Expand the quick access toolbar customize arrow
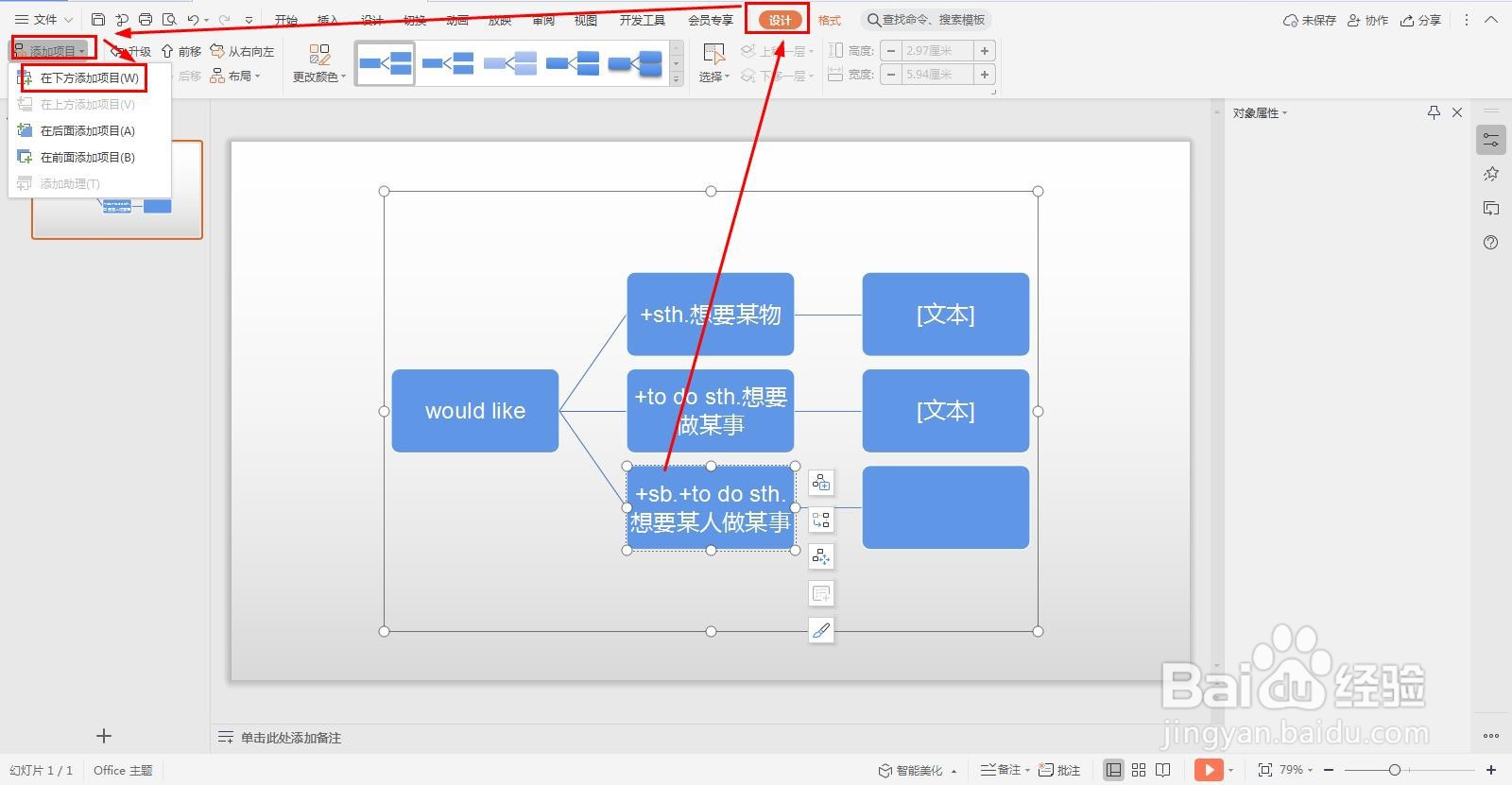 pos(249,20)
